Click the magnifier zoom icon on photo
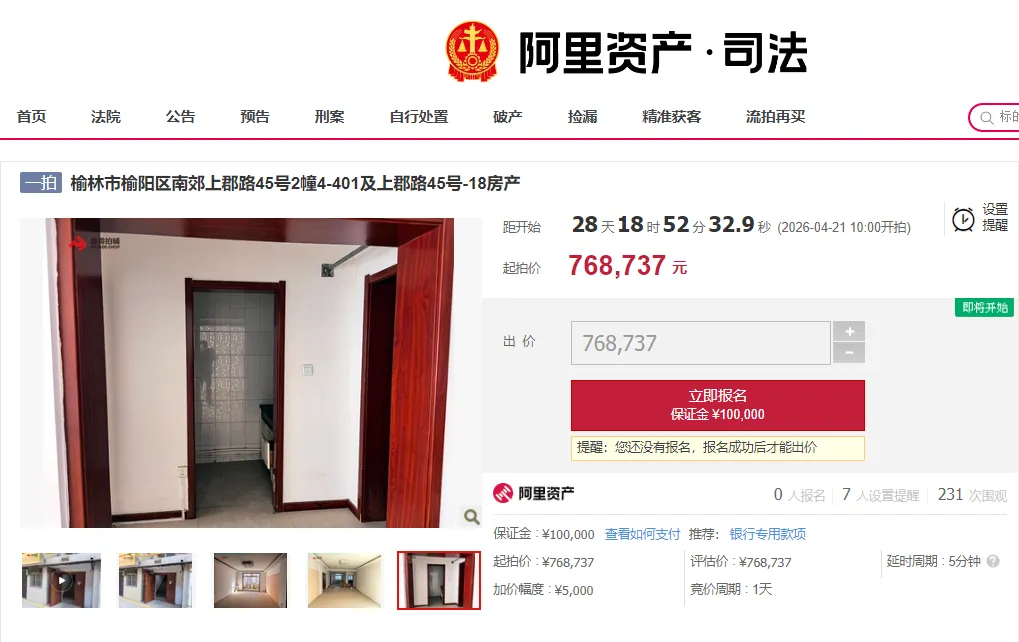The height and width of the screenshot is (642, 1019). click(x=471, y=517)
